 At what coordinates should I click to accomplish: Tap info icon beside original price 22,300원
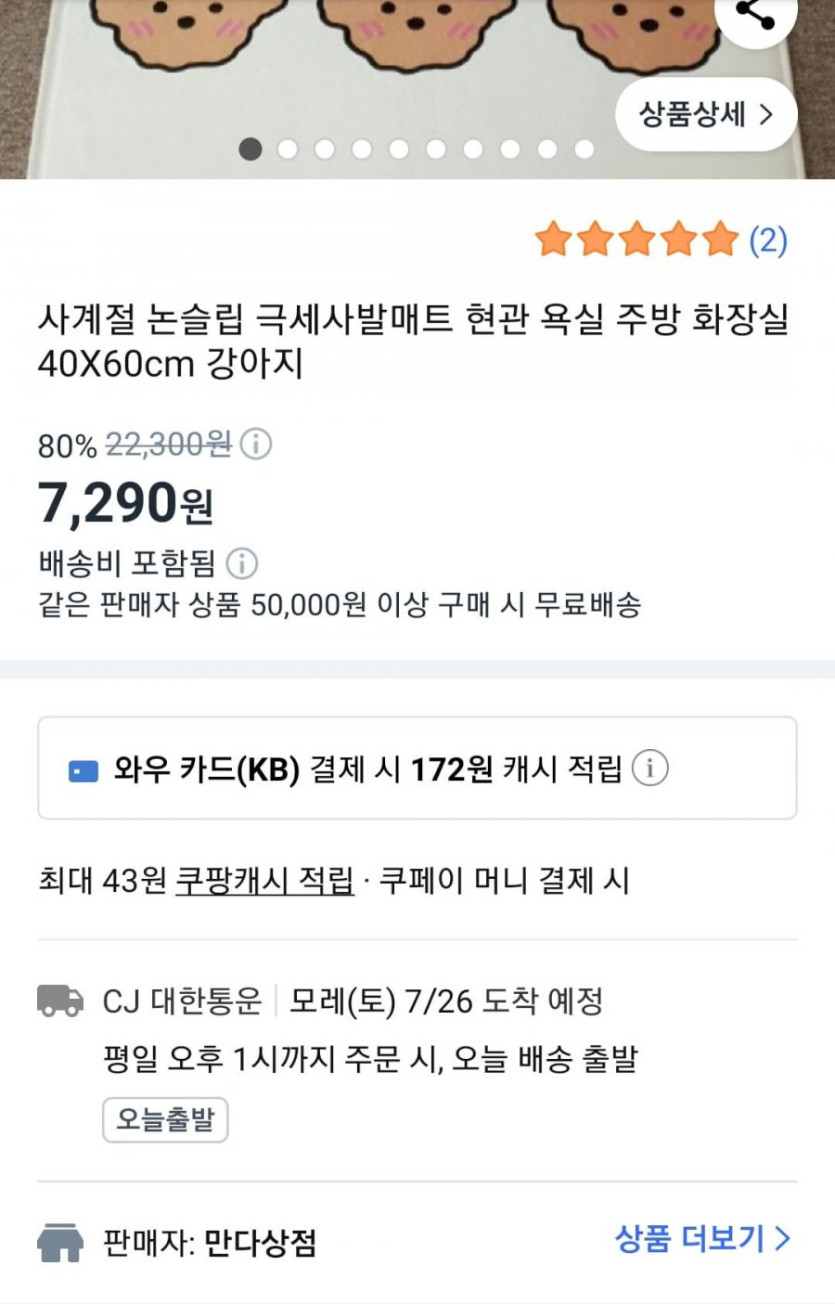click(x=256, y=444)
